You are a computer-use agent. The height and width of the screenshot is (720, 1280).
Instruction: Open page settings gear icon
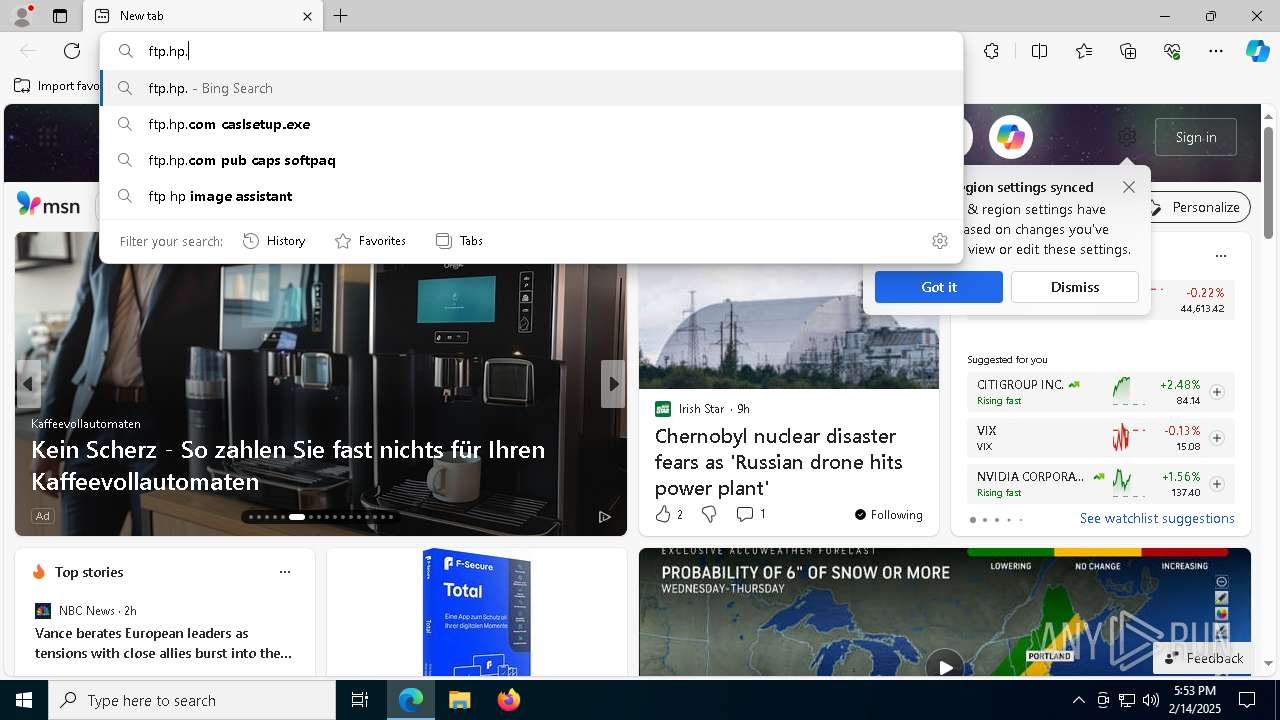(x=1127, y=137)
